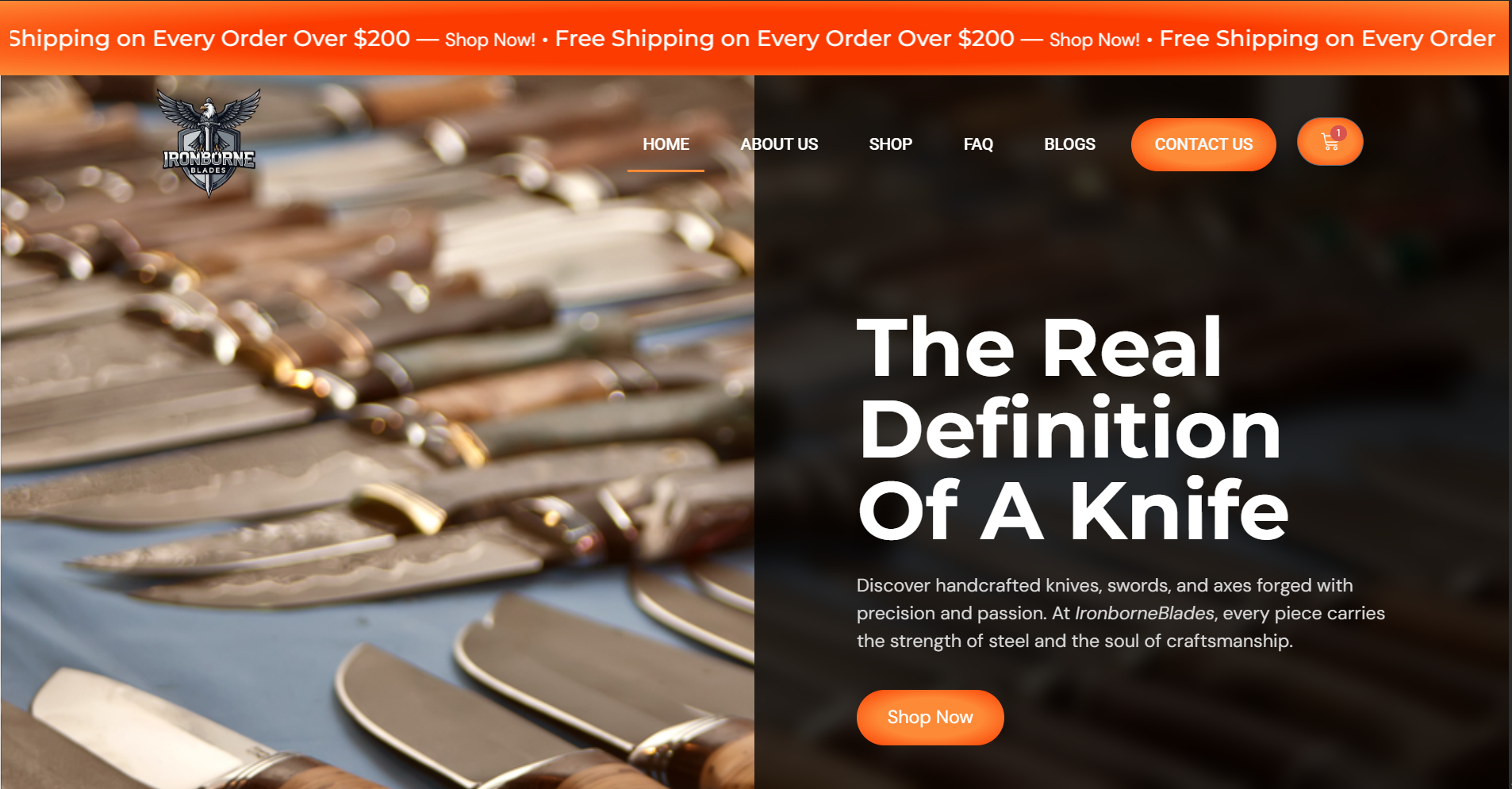Image resolution: width=1512 pixels, height=789 pixels.
Task: Click the truncated 'Free Shipping' text at banner's right end
Action: 1327,38
